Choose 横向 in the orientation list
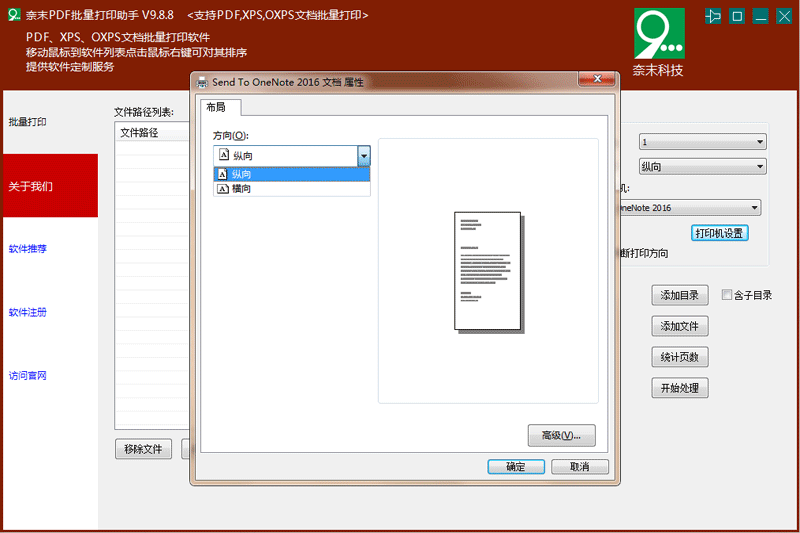Image resolution: width=800 pixels, height=533 pixels. (x=292, y=189)
